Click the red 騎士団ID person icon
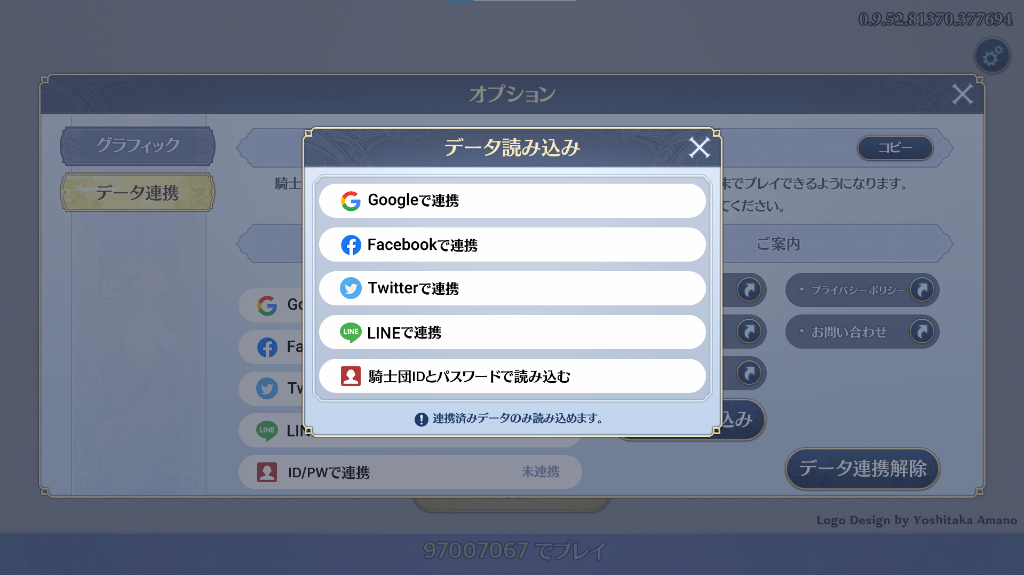Image resolution: width=1024 pixels, height=575 pixels. 351,376
